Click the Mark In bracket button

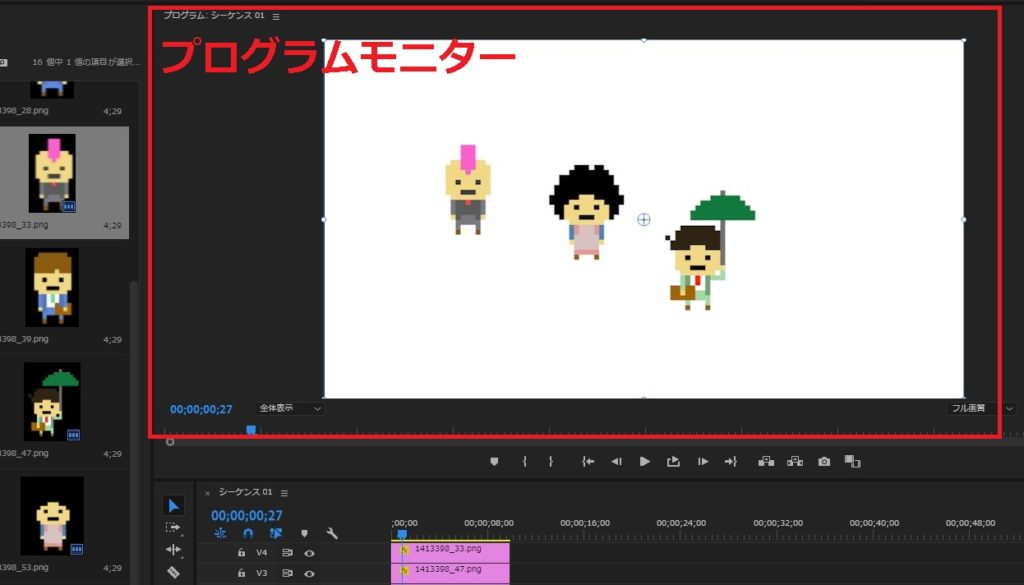pos(524,462)
